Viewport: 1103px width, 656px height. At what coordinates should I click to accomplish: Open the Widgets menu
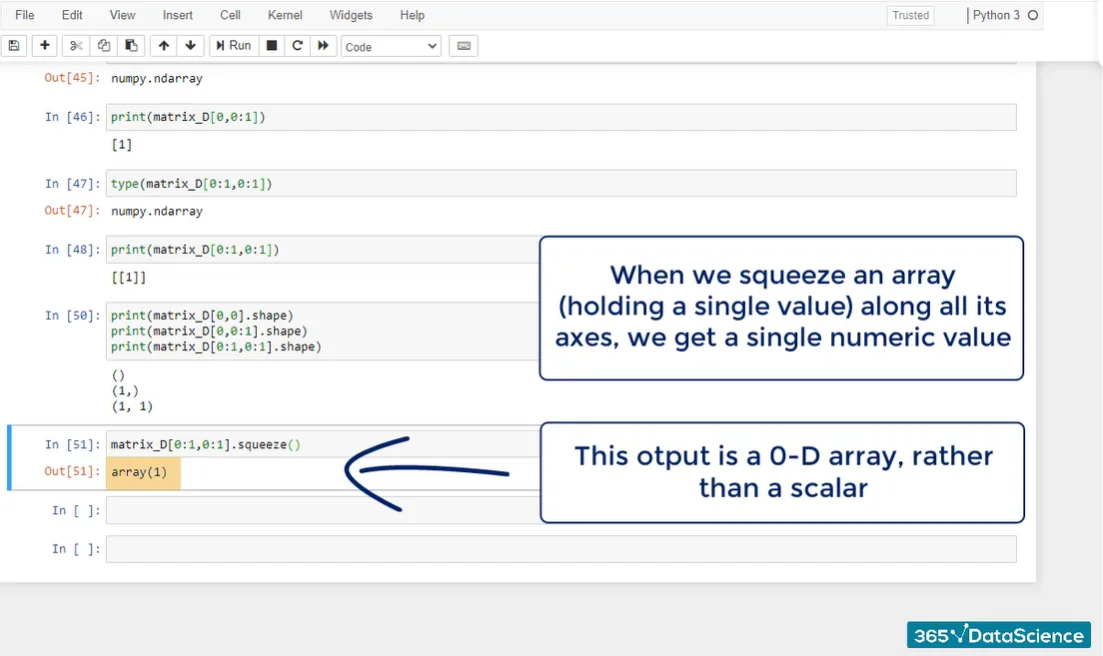[x=350, y=15]
